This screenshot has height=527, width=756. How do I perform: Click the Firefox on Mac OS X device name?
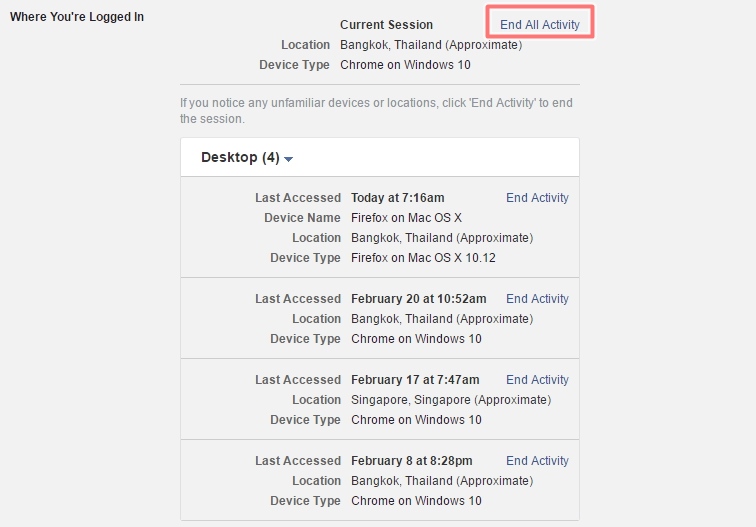[x=406, y=218]
